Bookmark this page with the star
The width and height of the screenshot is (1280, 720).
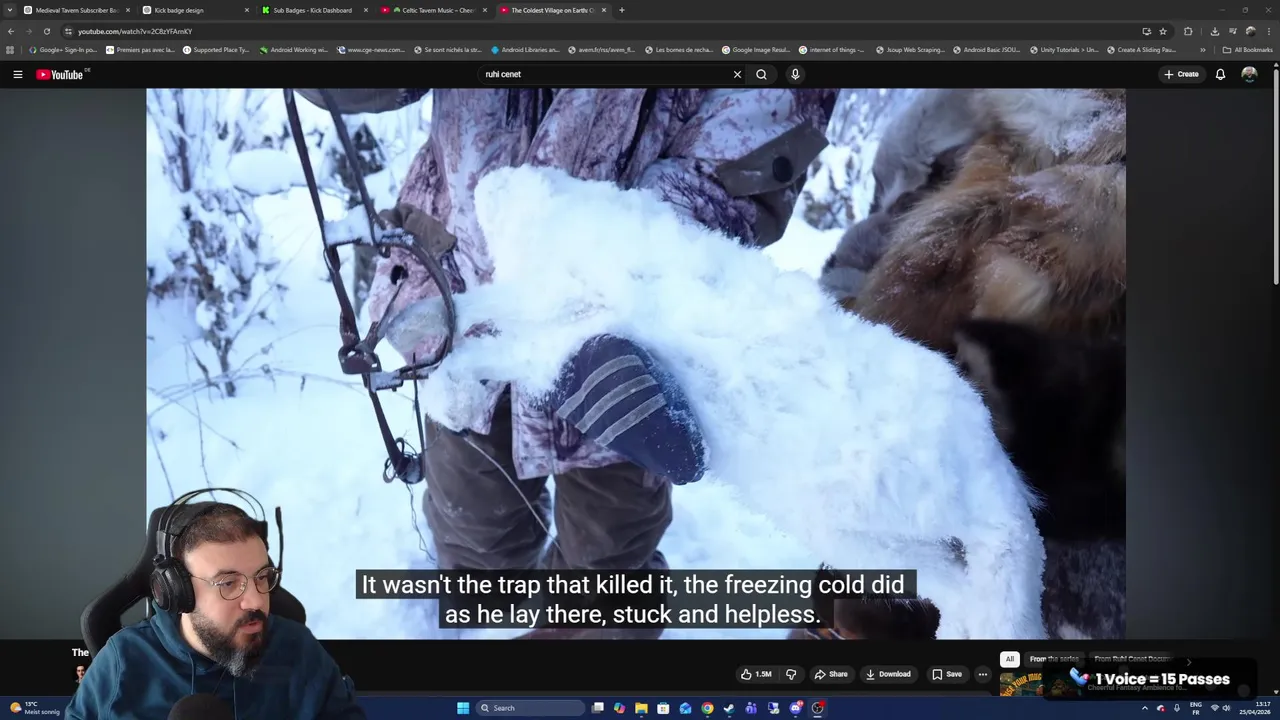click(1163, 31)
